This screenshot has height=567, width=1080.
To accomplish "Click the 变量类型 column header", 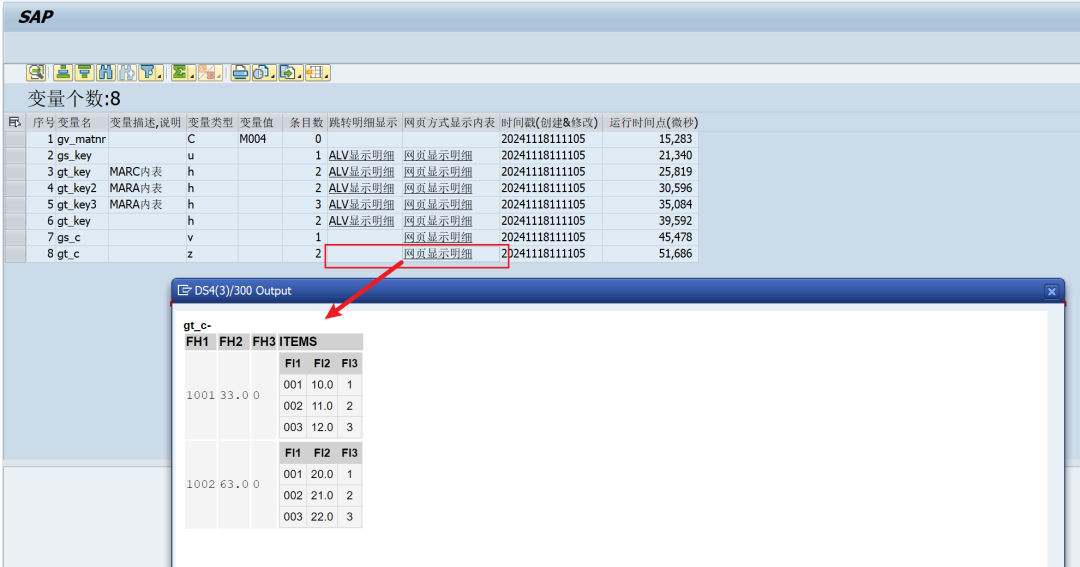I will [211, 123].
